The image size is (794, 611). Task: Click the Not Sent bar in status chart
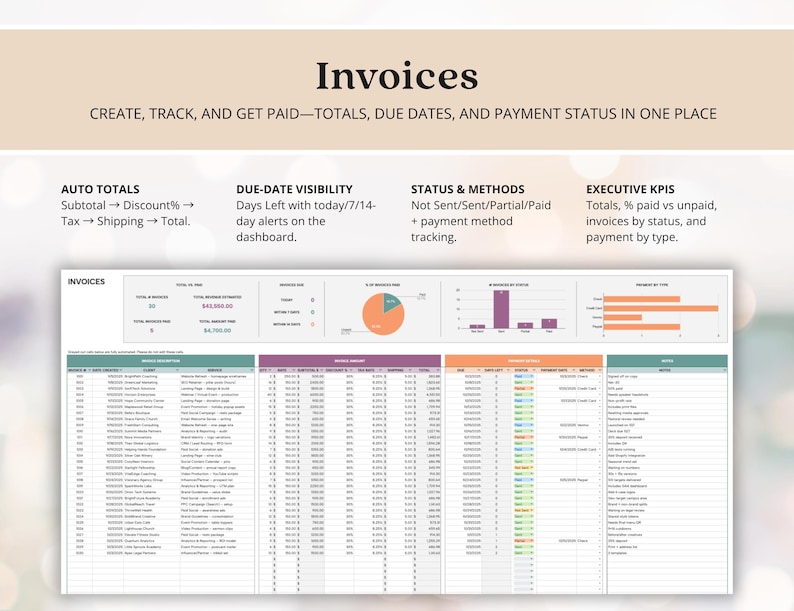coord(477,327)
